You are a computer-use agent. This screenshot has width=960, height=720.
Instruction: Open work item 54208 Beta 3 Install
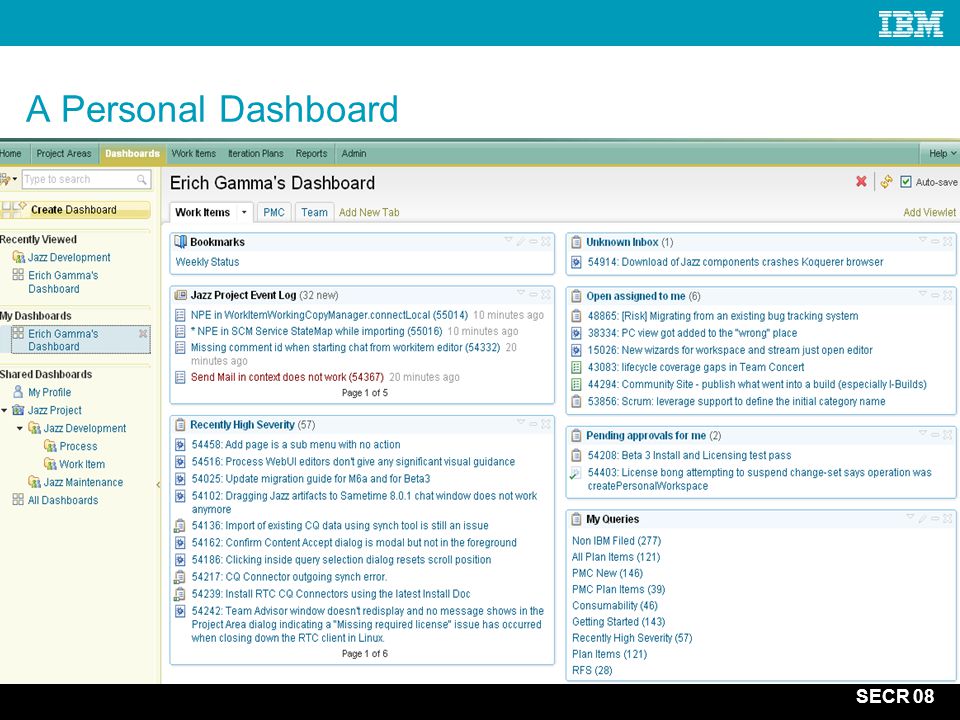[x=689, y=456]
